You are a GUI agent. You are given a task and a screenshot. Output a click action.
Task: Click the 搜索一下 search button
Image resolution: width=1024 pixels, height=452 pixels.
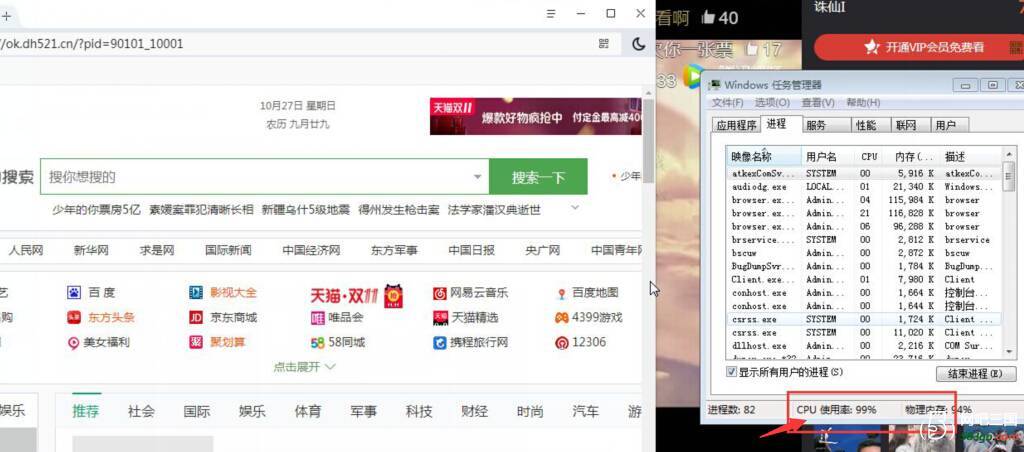tap(538, 176)
